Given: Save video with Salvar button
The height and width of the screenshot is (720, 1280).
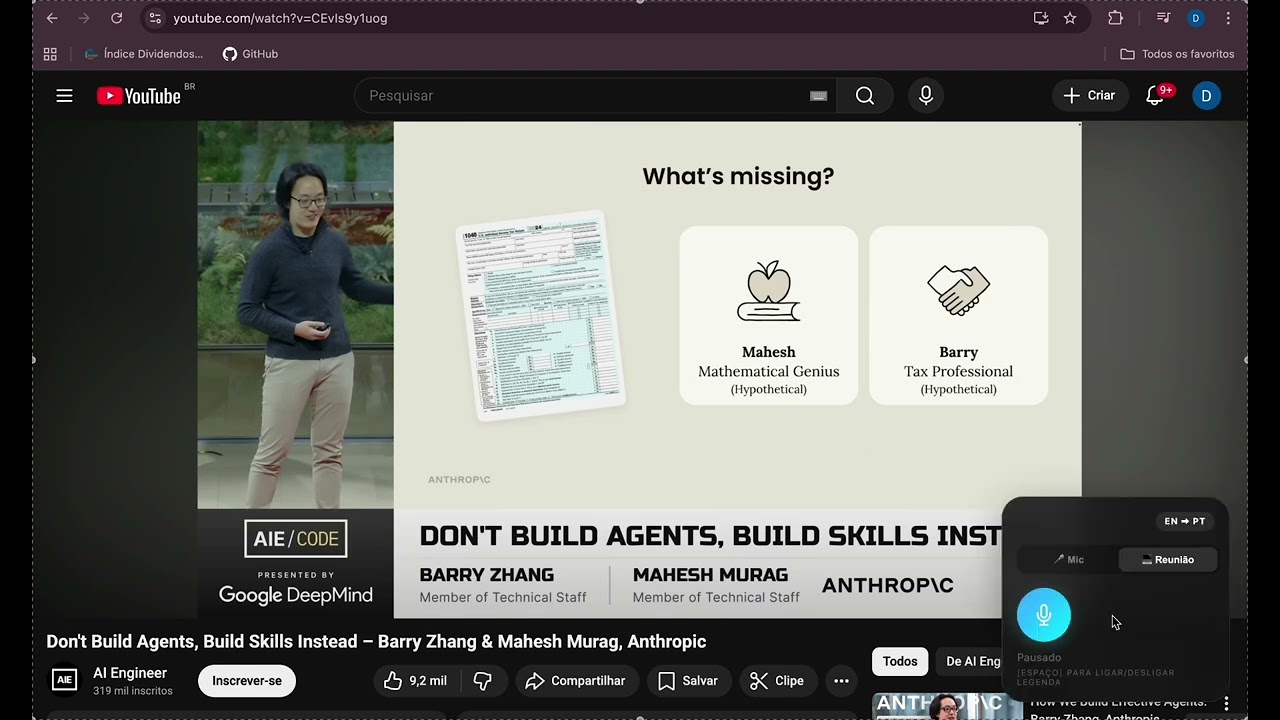Looking at the screenshot, I should coord(689,681).
